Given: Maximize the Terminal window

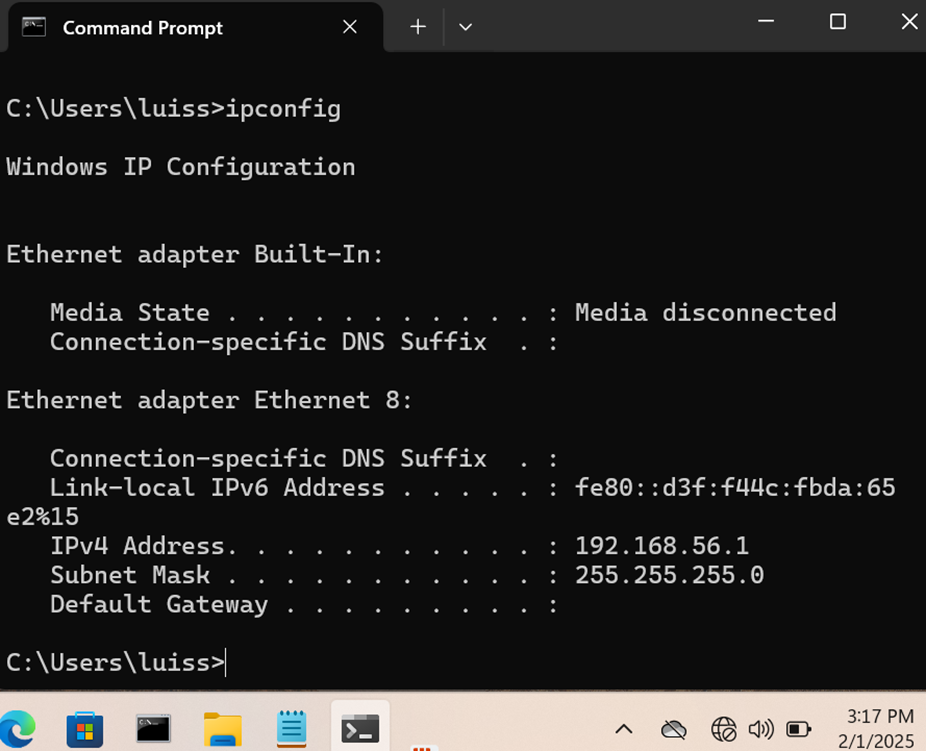Looking at the screenshot, I should 838,22.
